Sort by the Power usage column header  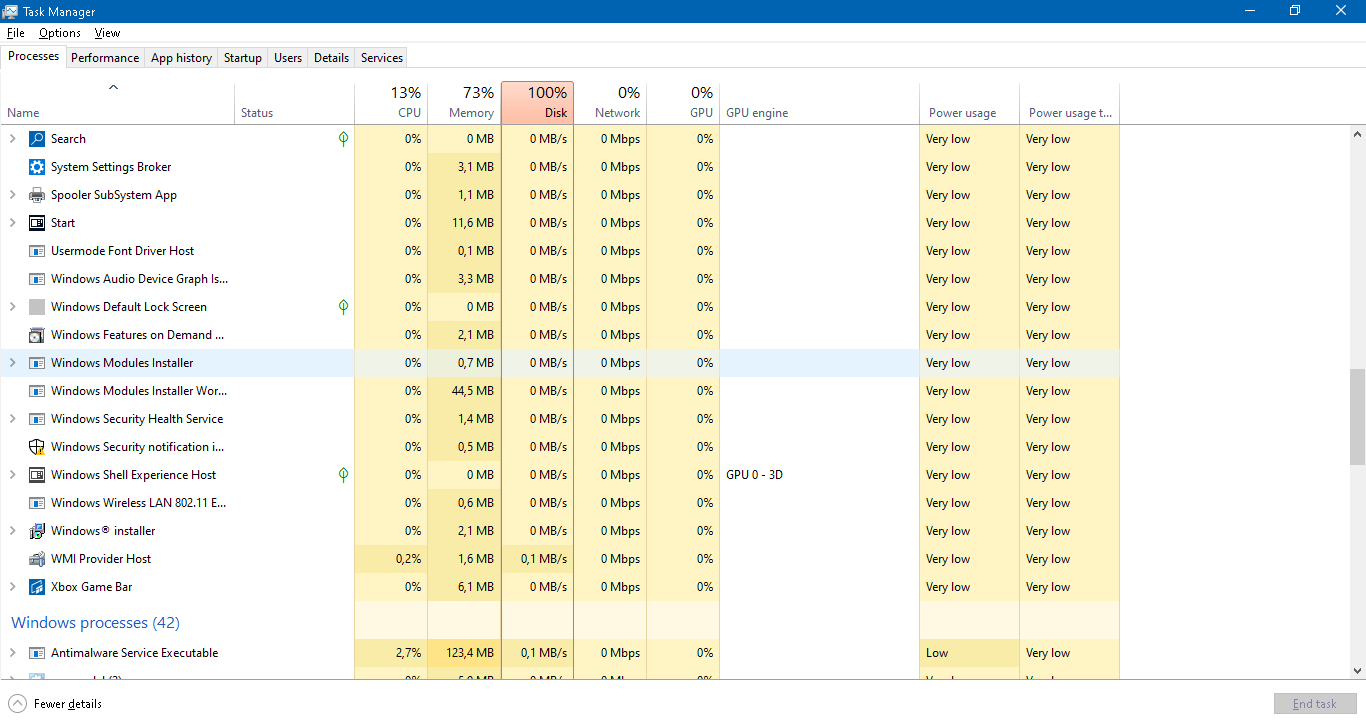969,102
